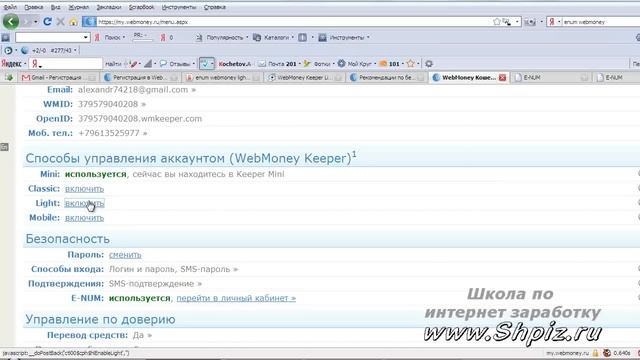Click the padlock icon in status bar
Screen dimensions: 640x360
point(595,353)
